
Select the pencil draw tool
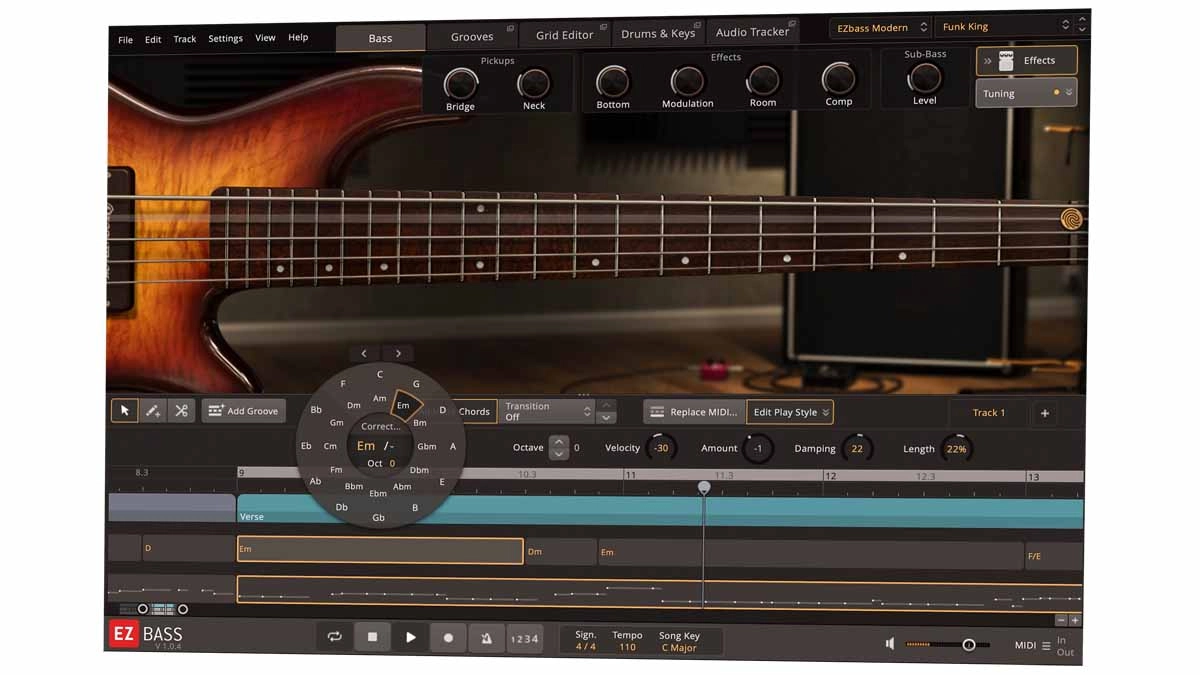153,410
